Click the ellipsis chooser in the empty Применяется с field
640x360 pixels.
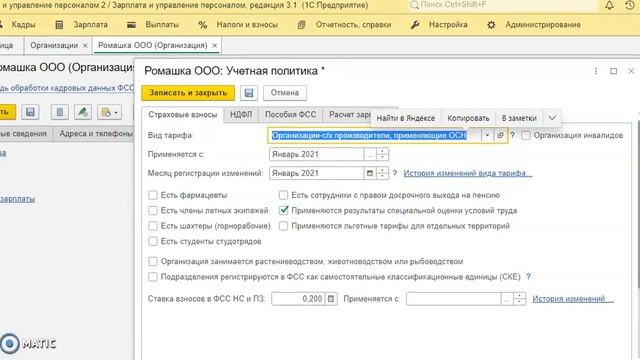click(x=507, y=299)
